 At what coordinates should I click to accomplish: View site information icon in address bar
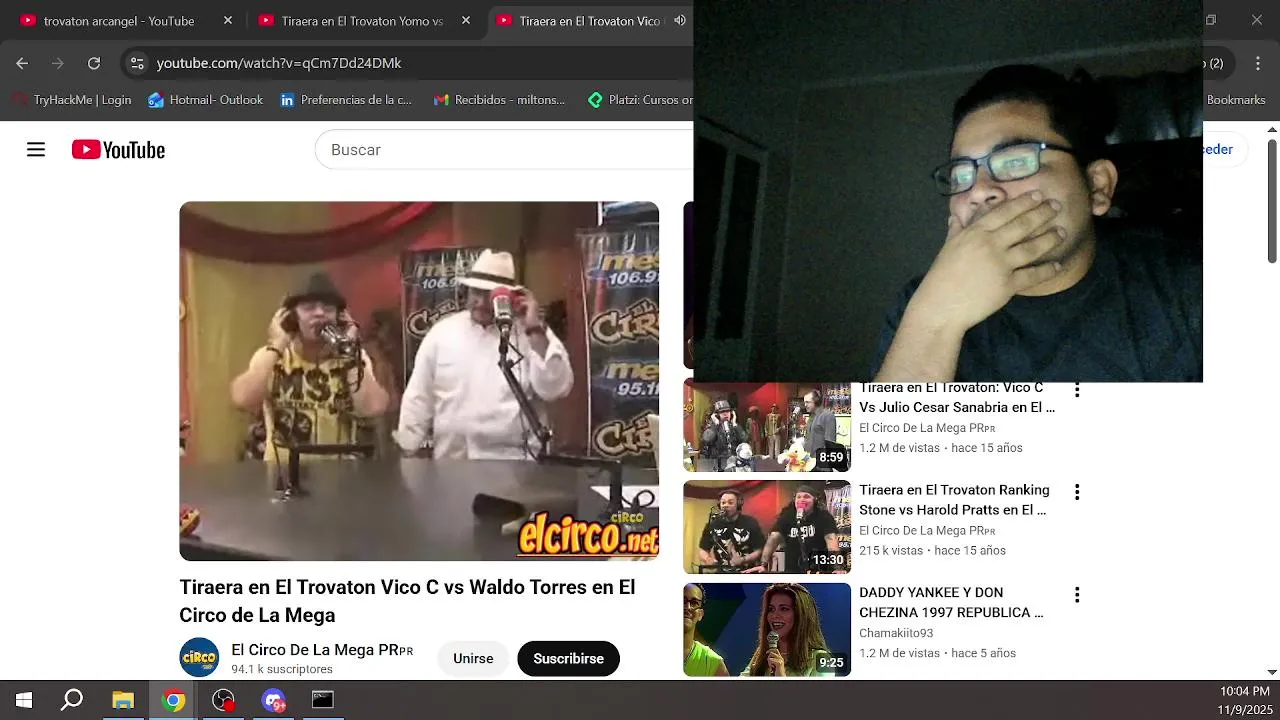click(x=137, y=63)
